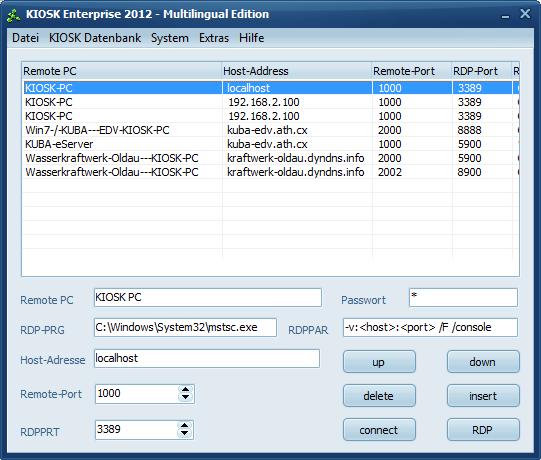Focus the RDPPAR parameters field
This screenshot has width=541, height=460.
pyautogui.click(x=430, y=327)
